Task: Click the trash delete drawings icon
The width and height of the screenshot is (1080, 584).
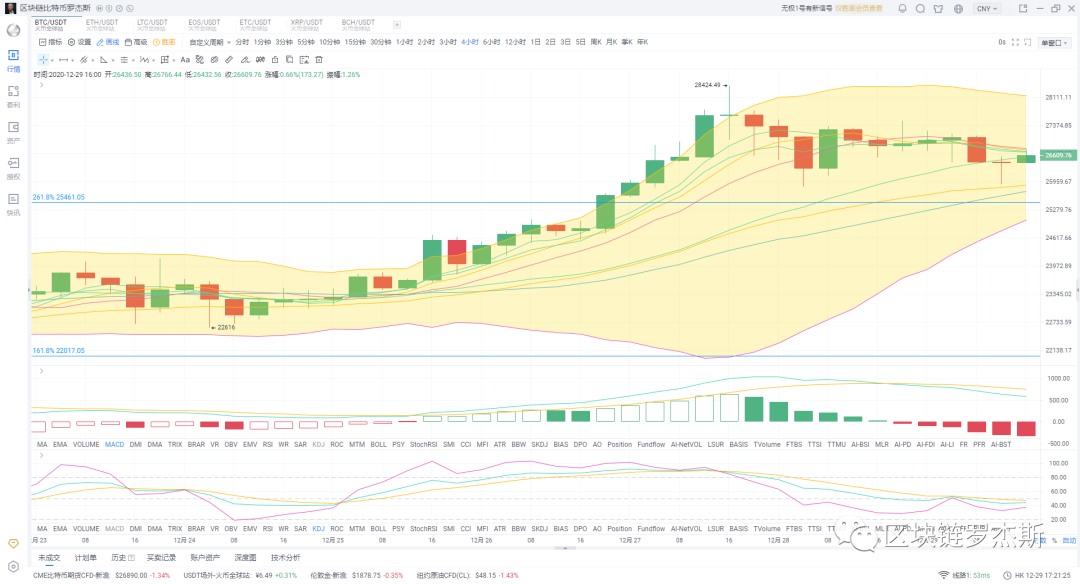Action: coord(319,60)
